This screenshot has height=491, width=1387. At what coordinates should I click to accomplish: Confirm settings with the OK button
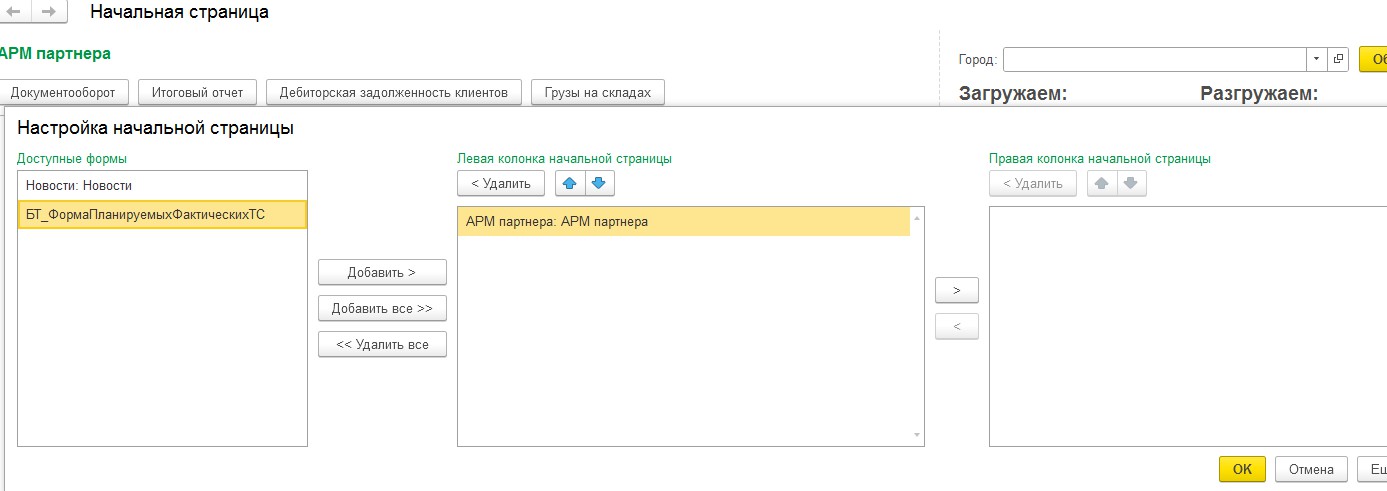1241,469
